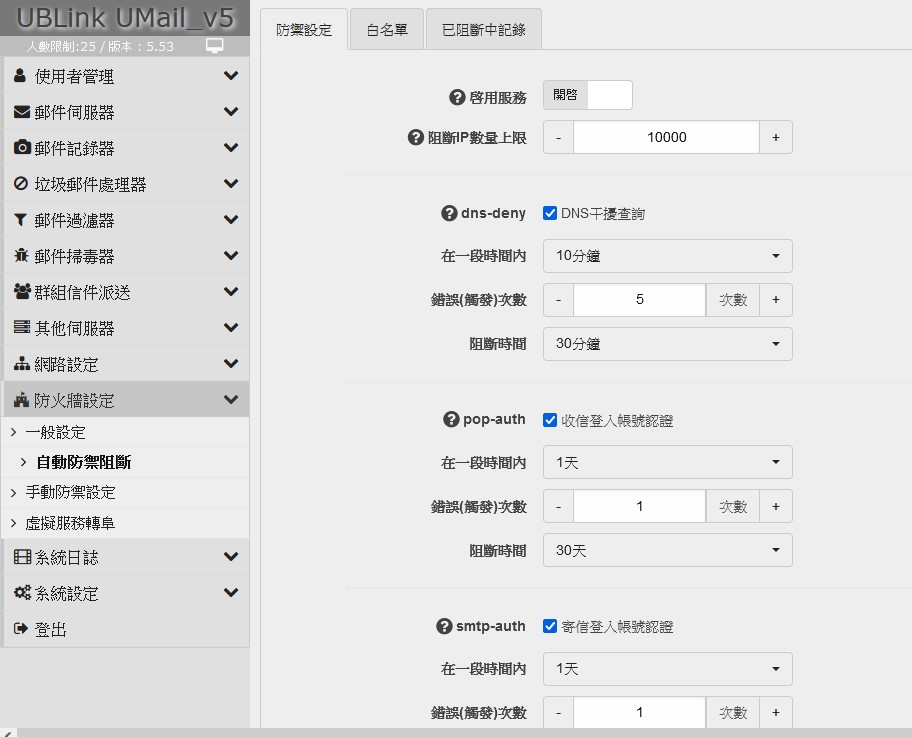912x737 pixels.
Task: Expand the 垃圾郵件處理器 sidebar menu
Action: point(125,184)
